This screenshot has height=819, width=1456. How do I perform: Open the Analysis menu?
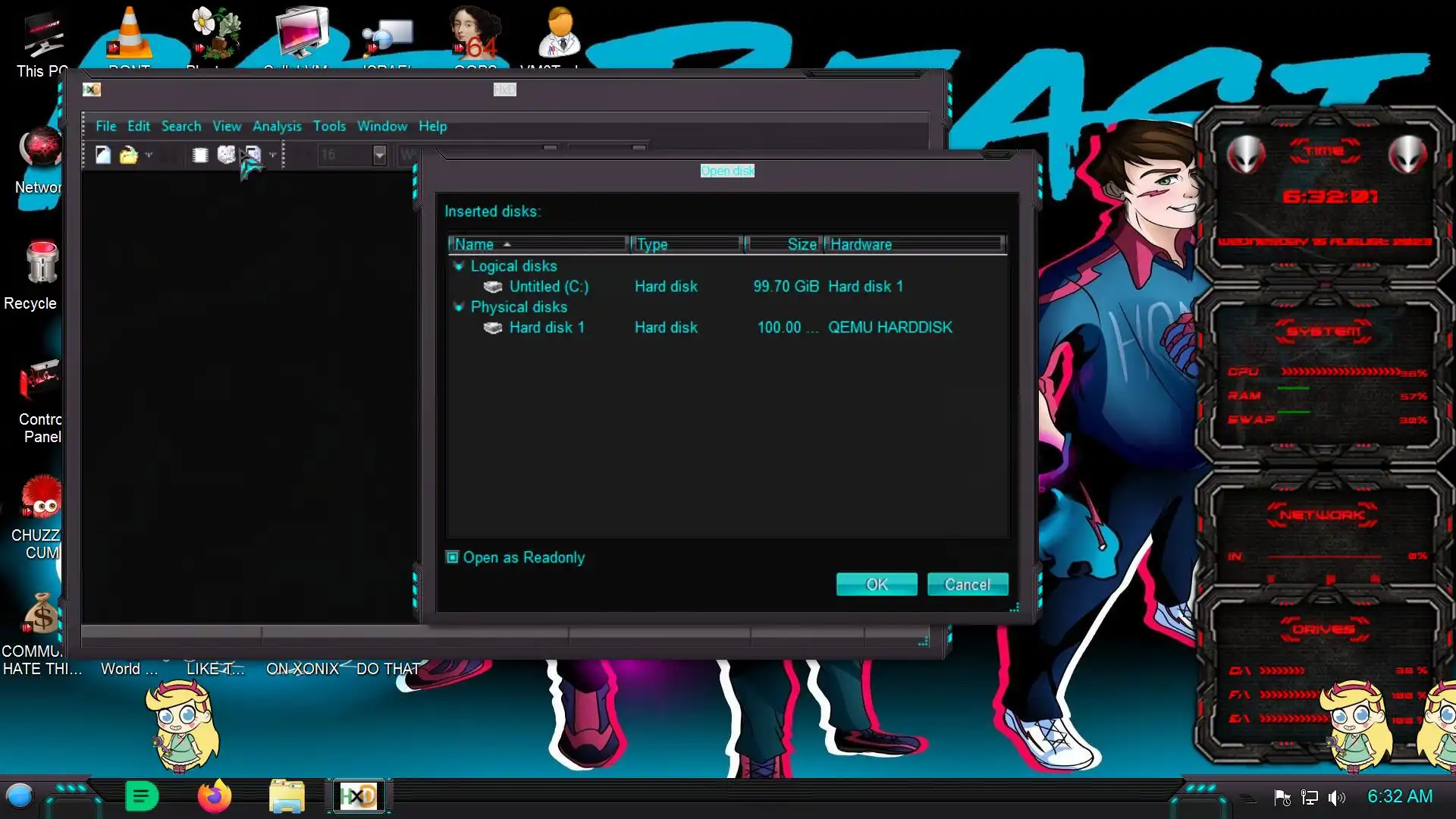point(277,126)
